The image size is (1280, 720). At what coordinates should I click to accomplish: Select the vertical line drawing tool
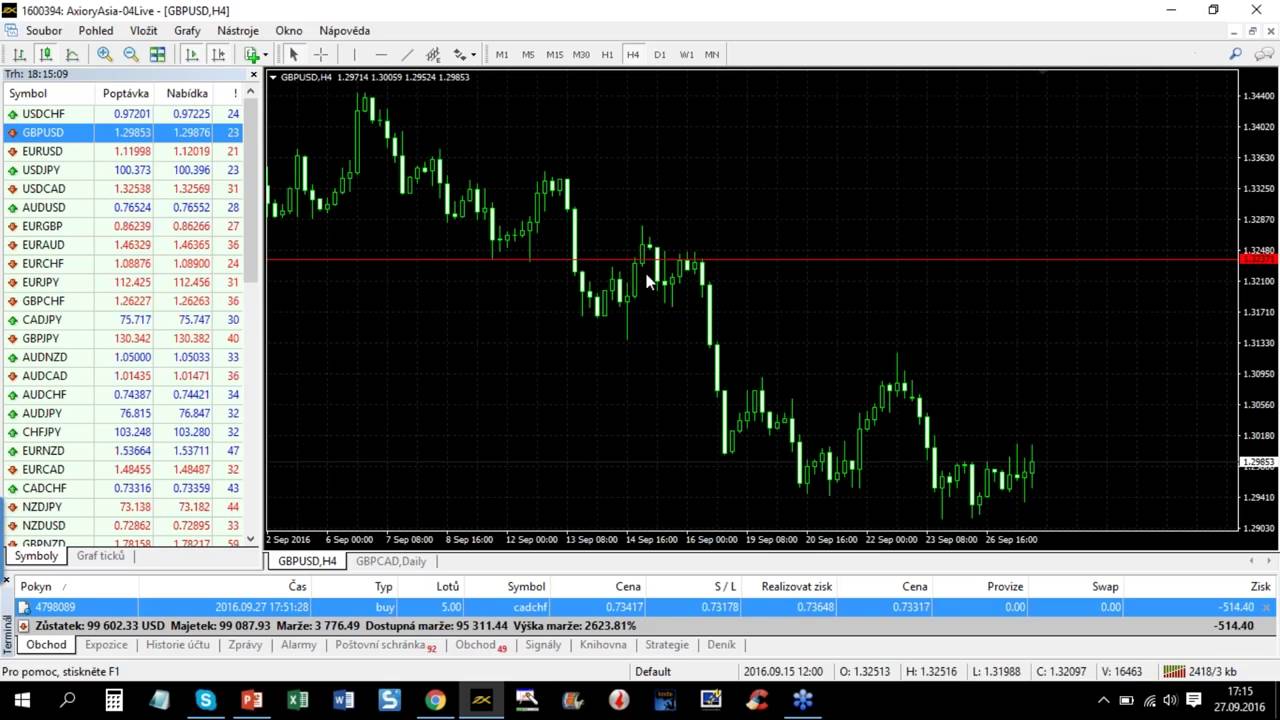pos(354,55)
